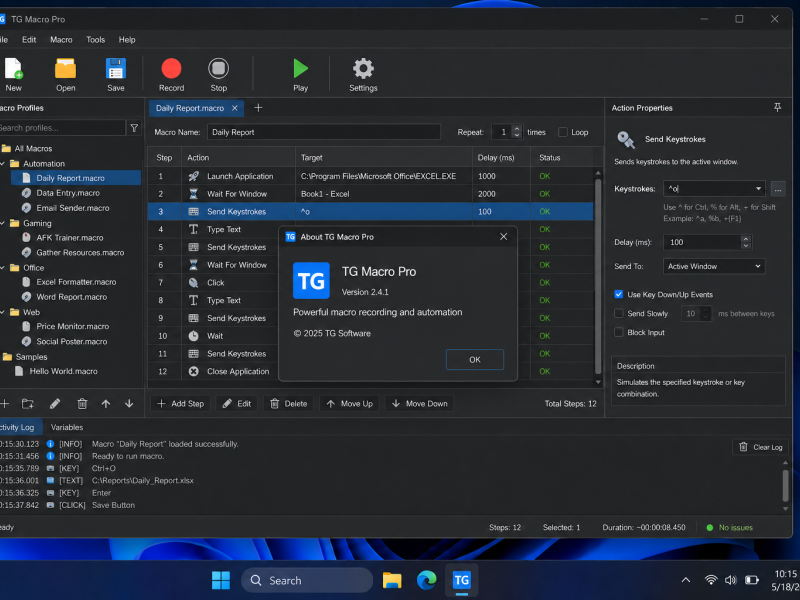Screen dimensions: 800x600
Task: Click OK in the About dialog
Action: click(x=474, y=360)
